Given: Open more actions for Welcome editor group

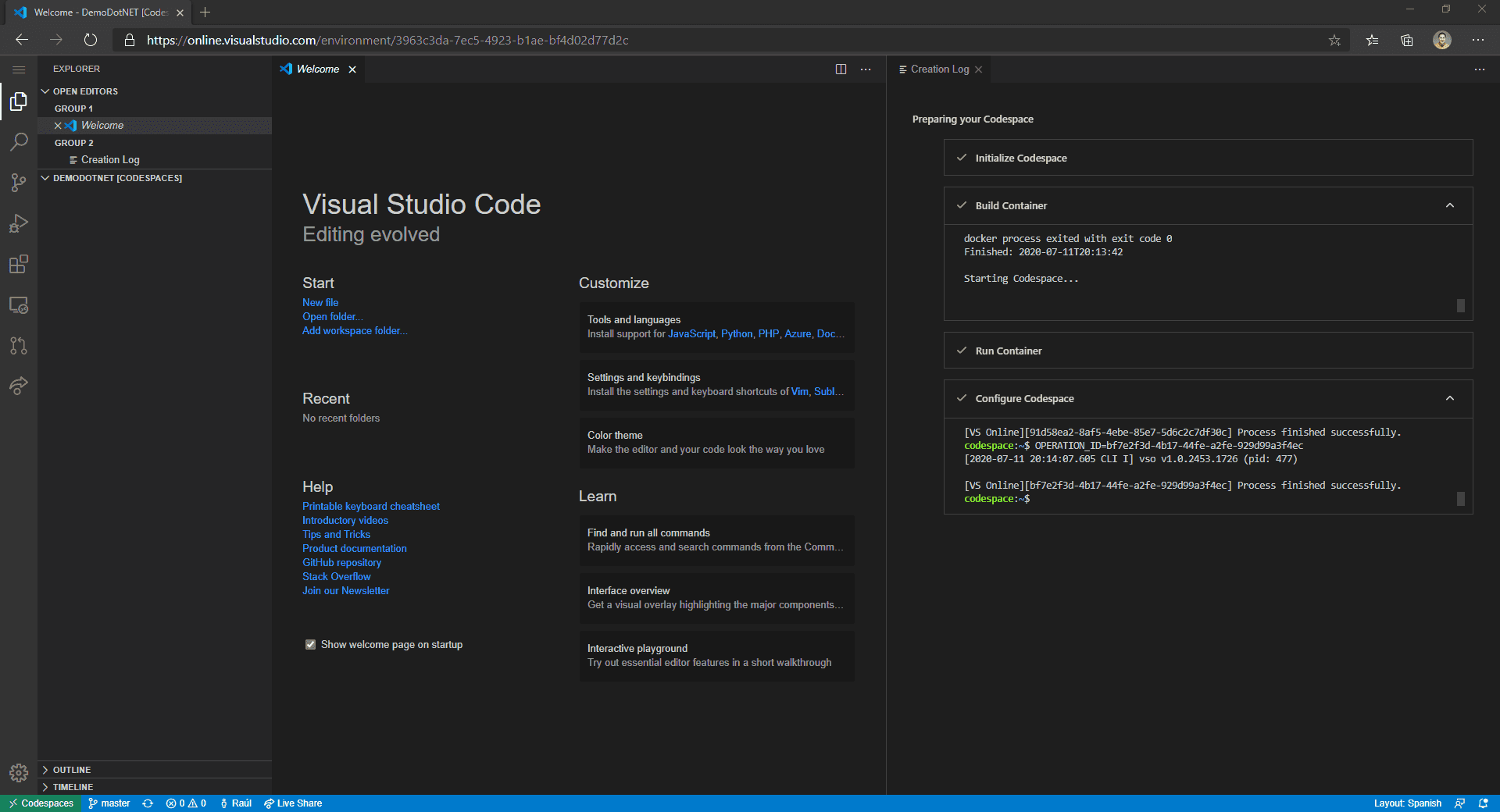Looking at the screenshot, I should coord(866,69).
